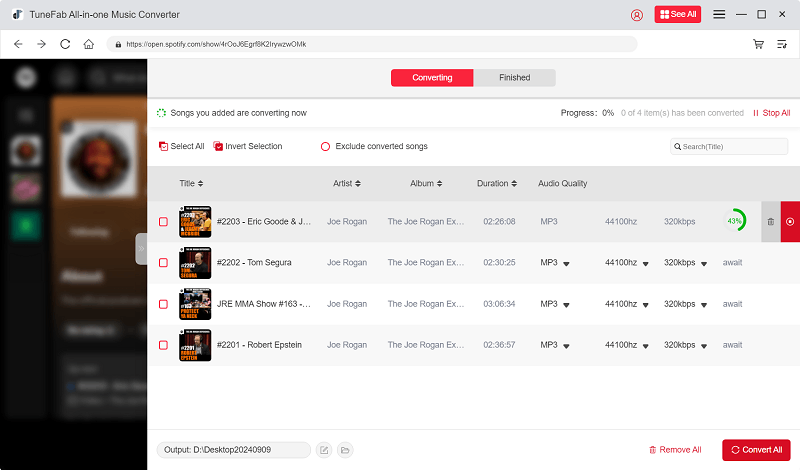Viewport: 800px width, 470px height.
Task: Stop converting the #2203 track
Action: pos(790,221)
